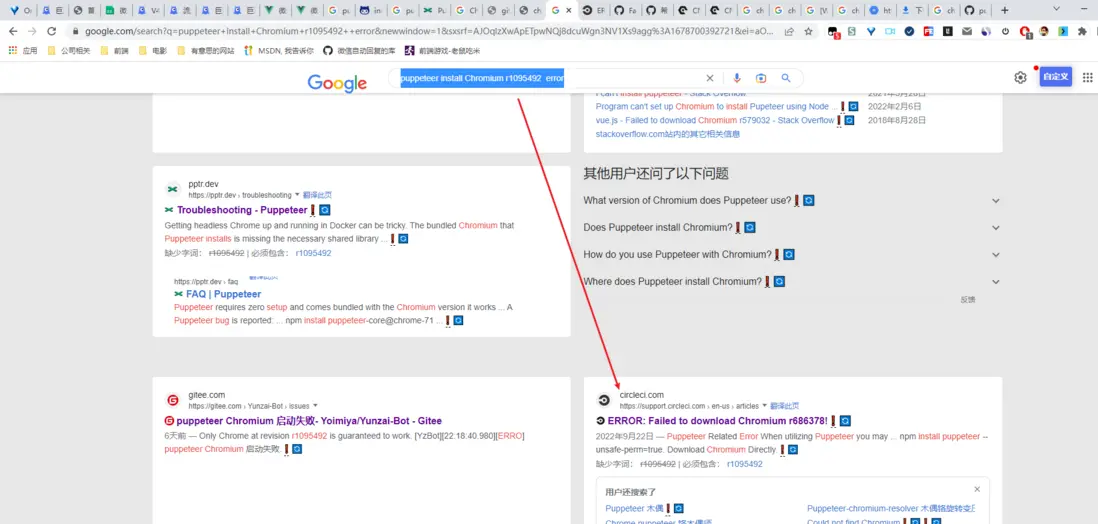Translate icon beside ERROR: Failed to download title
Viewport: 1098px width, 524px height.
pos(845,421)
